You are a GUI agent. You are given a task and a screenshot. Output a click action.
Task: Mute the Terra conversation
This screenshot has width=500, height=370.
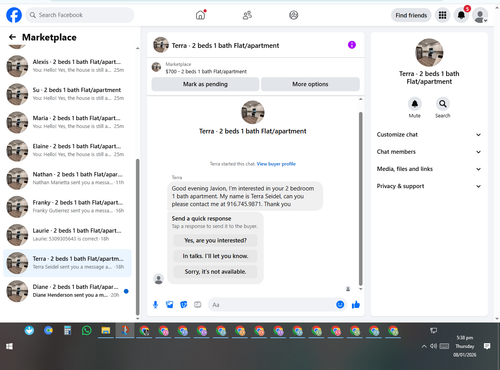tap(415, 104)
